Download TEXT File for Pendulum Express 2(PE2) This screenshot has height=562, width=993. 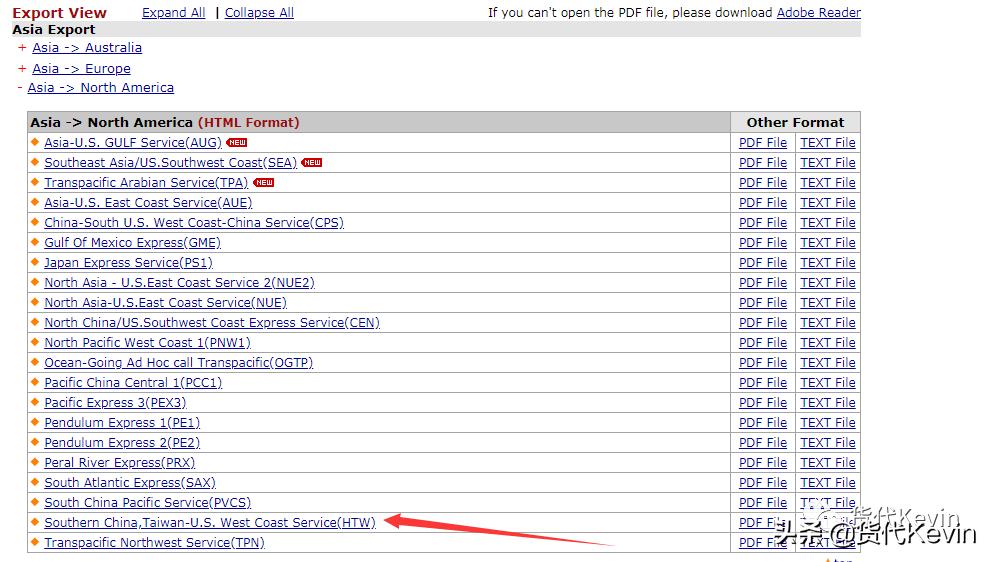pos(828,443)
